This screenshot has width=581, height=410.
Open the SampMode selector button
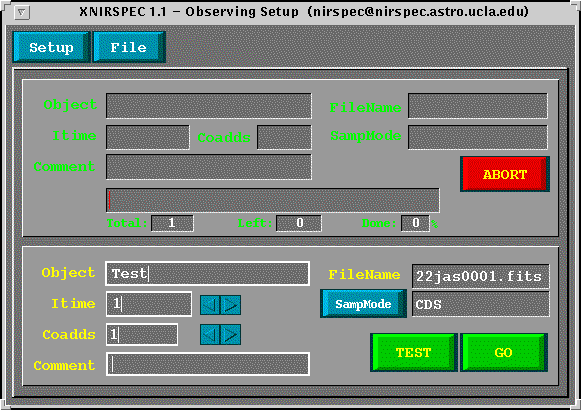(363, 304)
